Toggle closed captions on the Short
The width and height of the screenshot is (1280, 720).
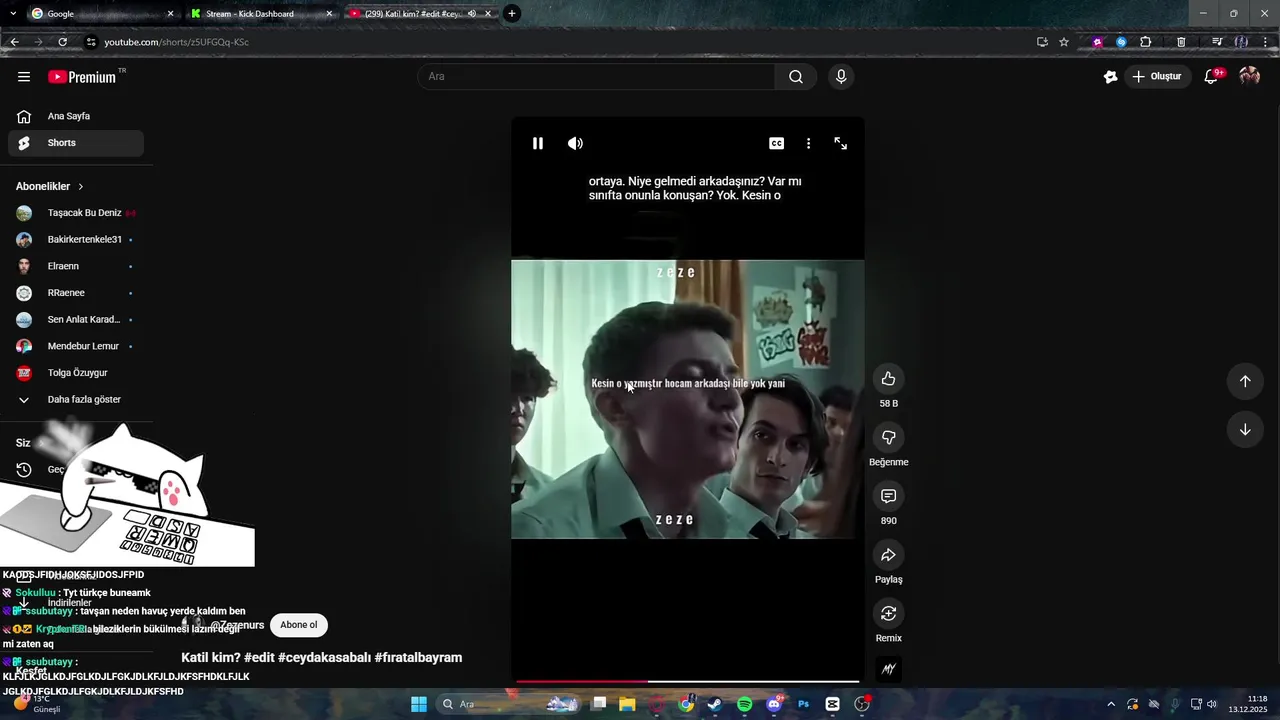(776, 143)
